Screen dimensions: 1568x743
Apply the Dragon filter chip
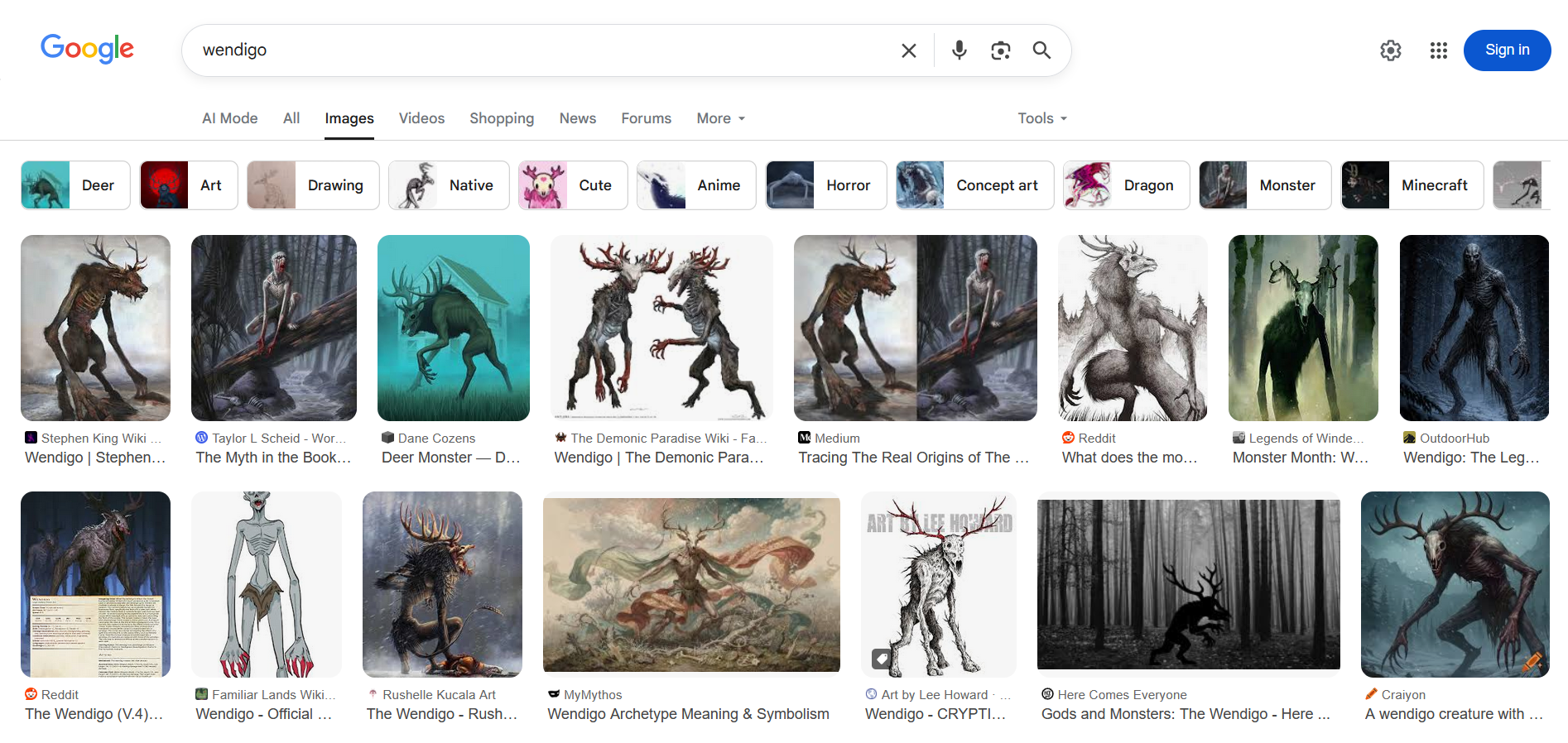coord(1127,185)
